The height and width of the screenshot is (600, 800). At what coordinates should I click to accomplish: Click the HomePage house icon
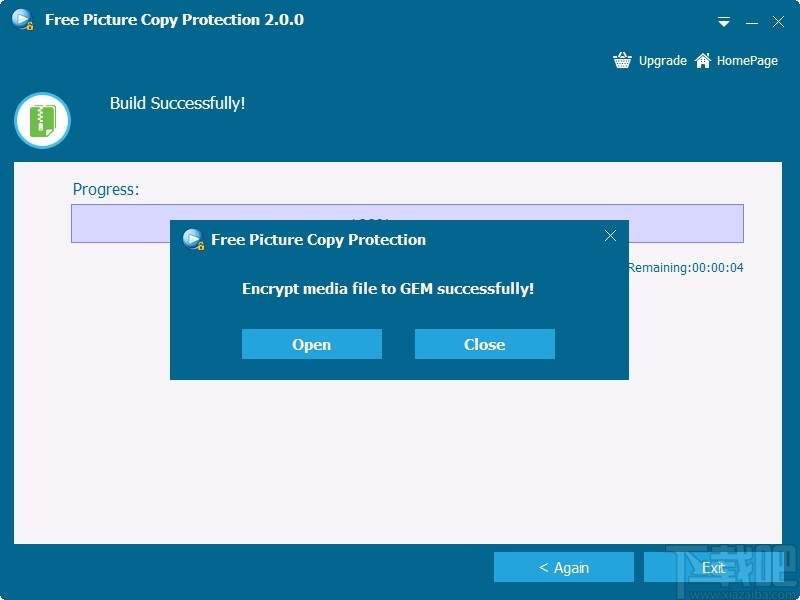click(701, 60)
